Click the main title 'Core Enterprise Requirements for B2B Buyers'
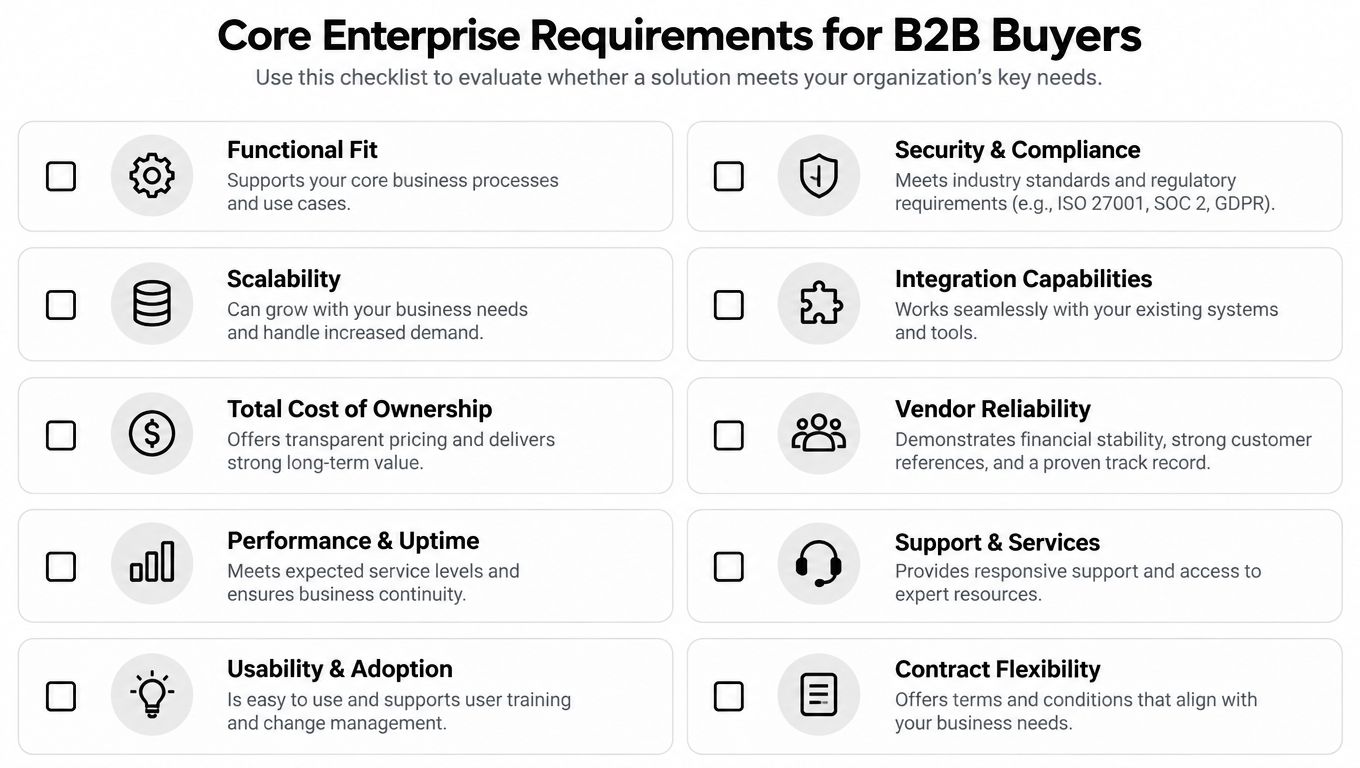This screenshot has height=768, width=1360. (679, 36)
